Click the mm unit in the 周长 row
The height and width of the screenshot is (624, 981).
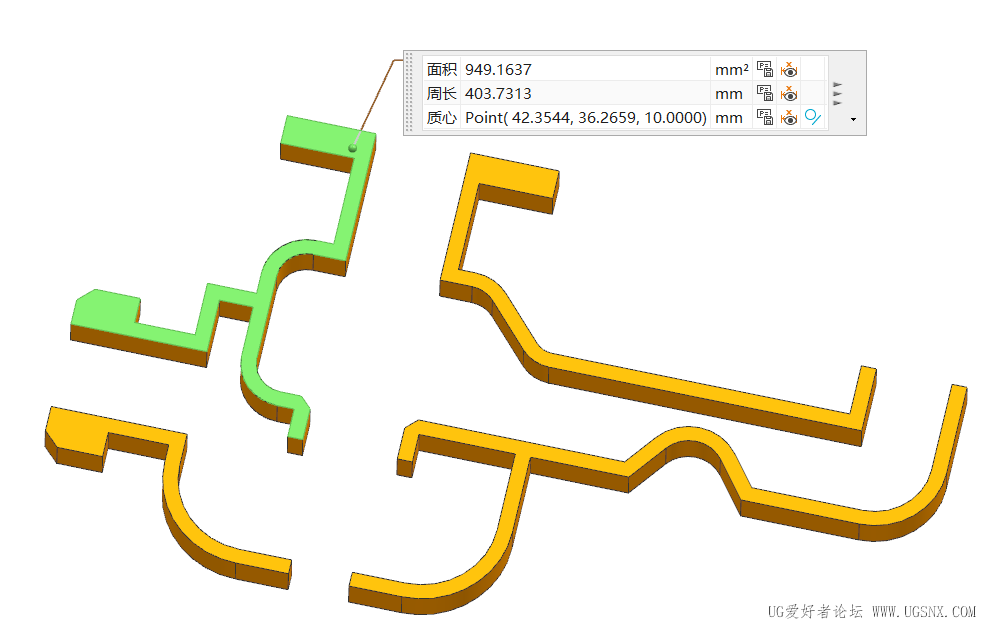click(x=729, y=94)
